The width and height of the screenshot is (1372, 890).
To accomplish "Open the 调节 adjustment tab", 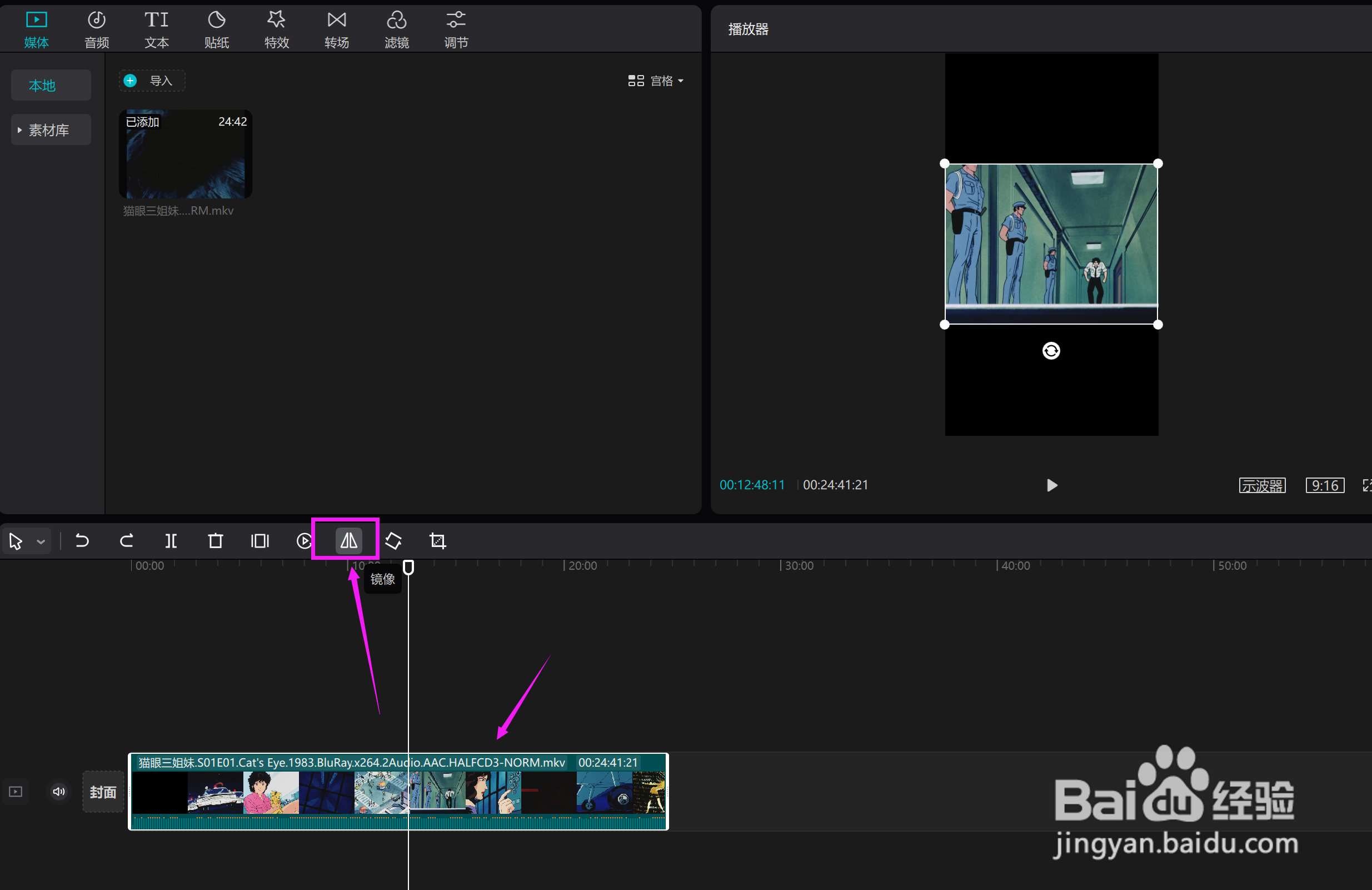I will click(456, 29).
